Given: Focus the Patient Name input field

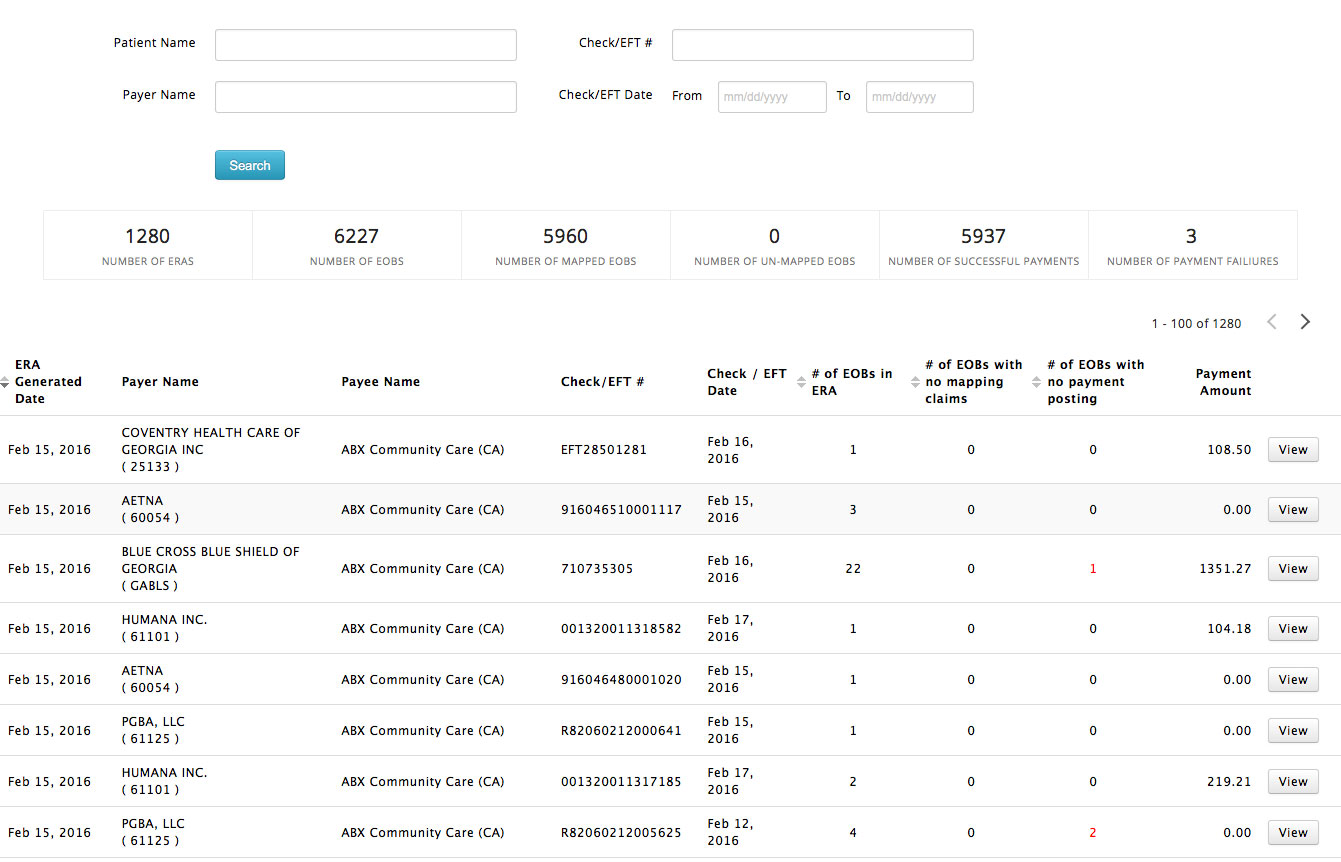Looking at the screenshot, I should [365, 45].
